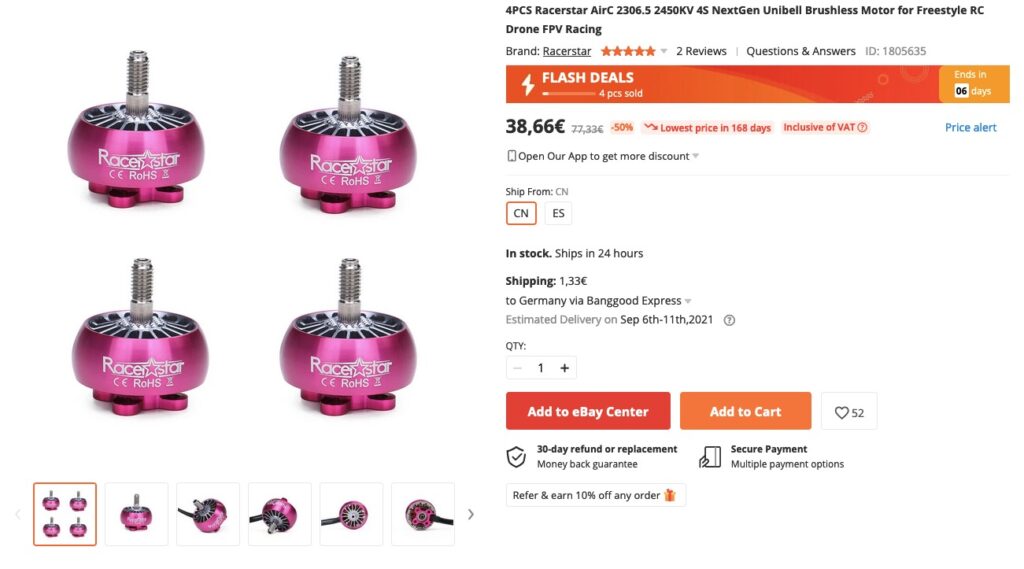
Task: Expand the Open Our App discount dropdown
Action: click(696, 156)
